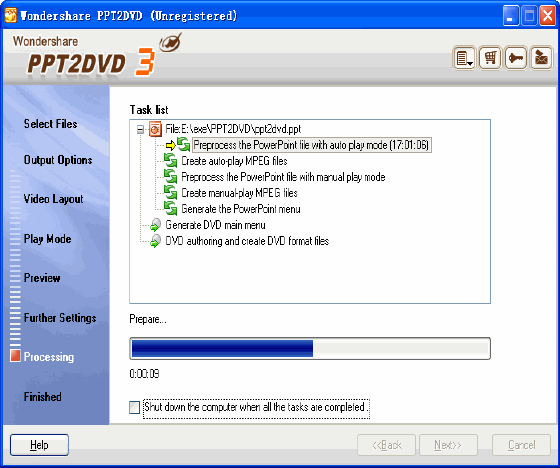Click refresh icon beside Preprocess manual play mode
This screenshot has width=560, height=468.
click(x=170, y=176)
